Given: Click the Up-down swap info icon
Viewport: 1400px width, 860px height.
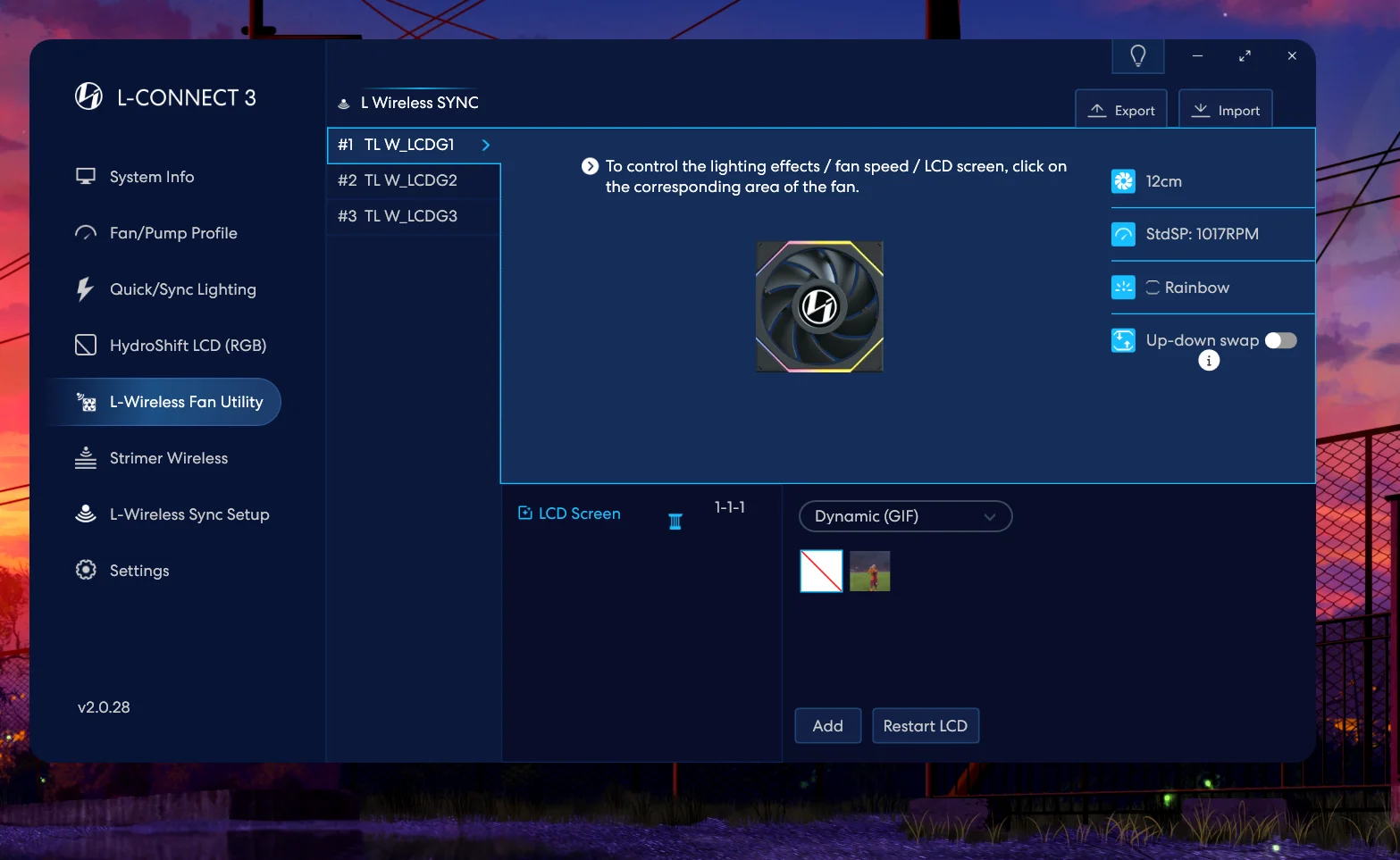Looking at the screenshot, I should pos(1209,361).
